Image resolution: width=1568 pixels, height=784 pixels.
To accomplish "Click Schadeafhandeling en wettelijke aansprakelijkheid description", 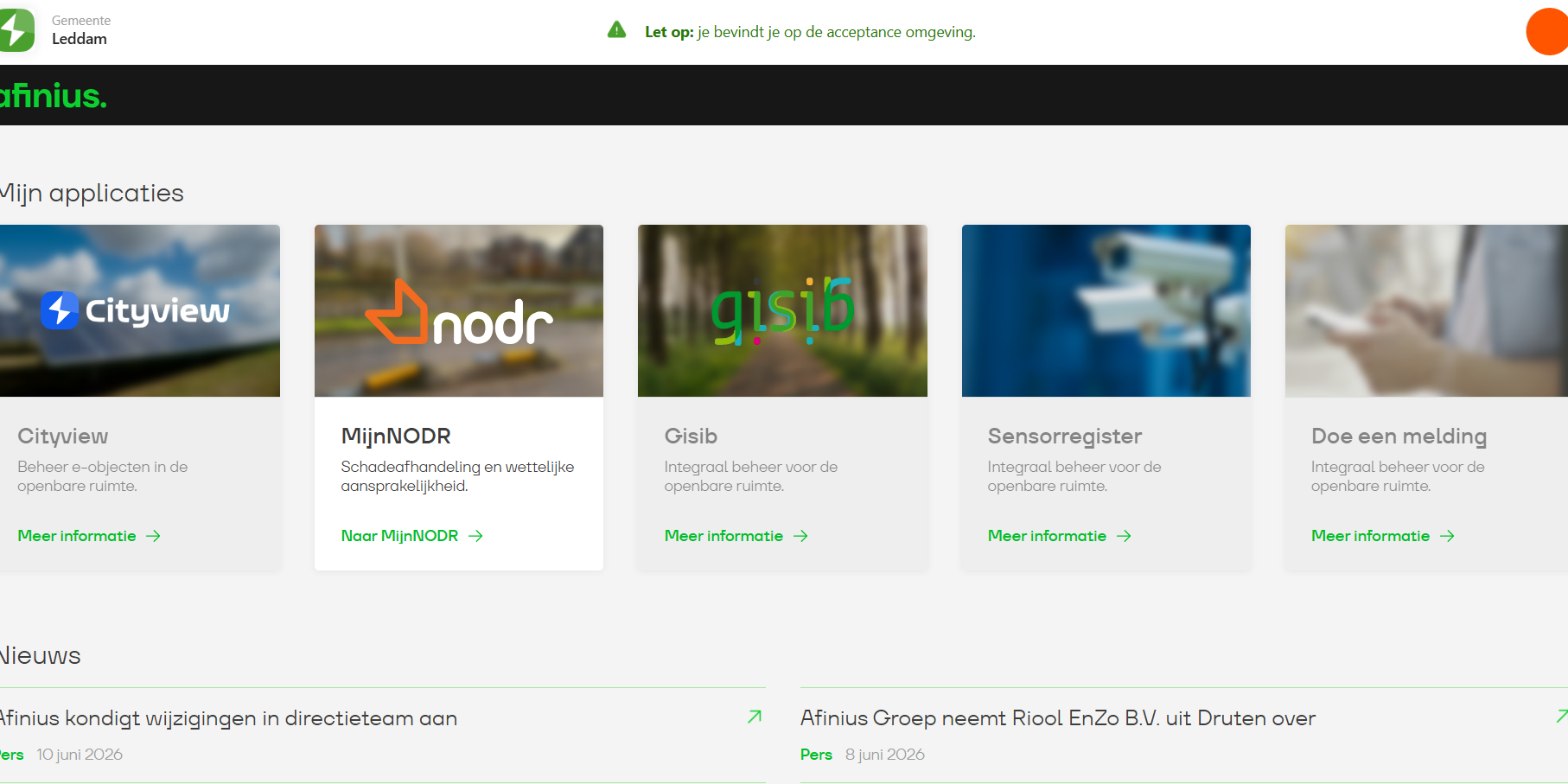I will tap(457, 476).
